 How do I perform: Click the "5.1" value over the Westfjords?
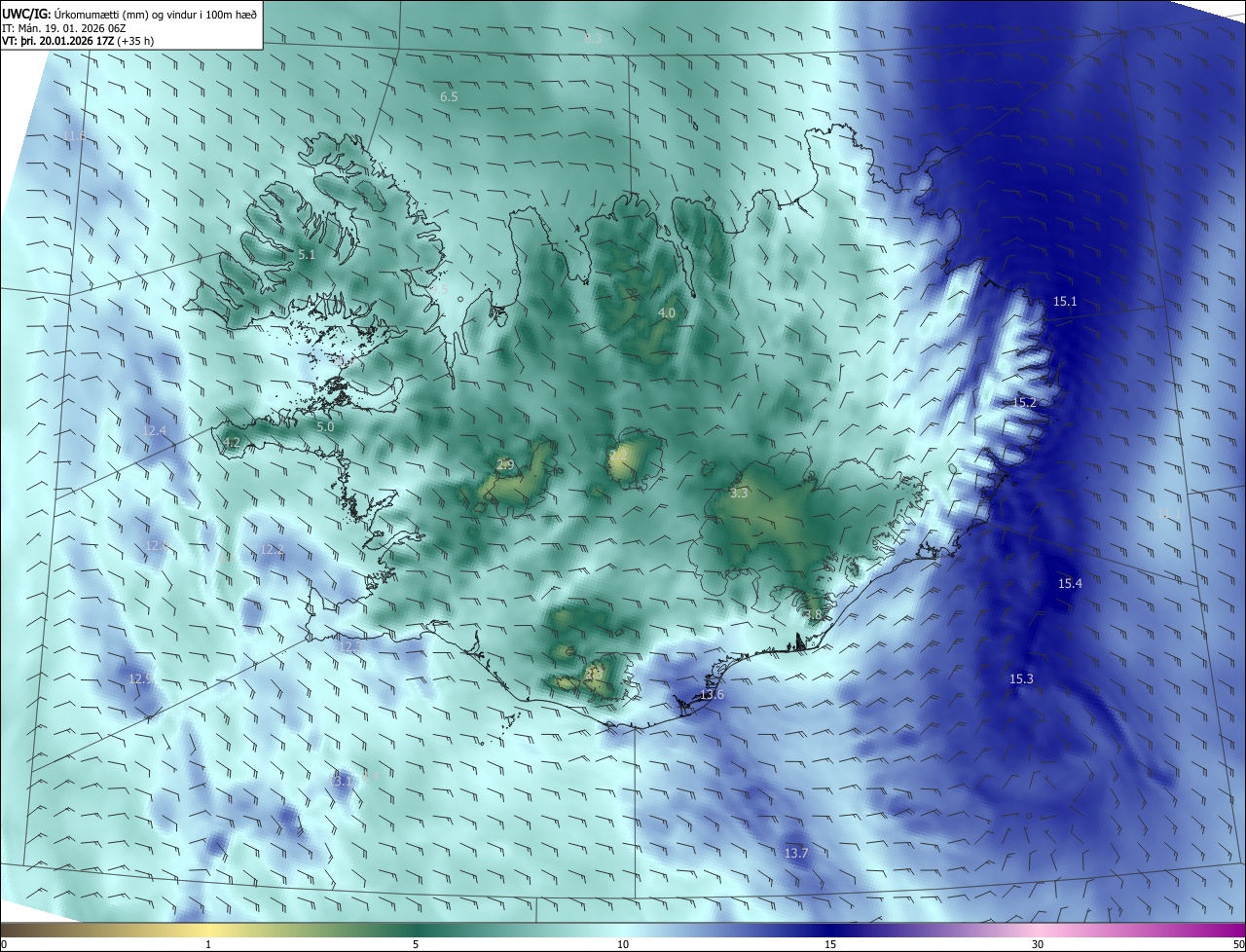307,255
